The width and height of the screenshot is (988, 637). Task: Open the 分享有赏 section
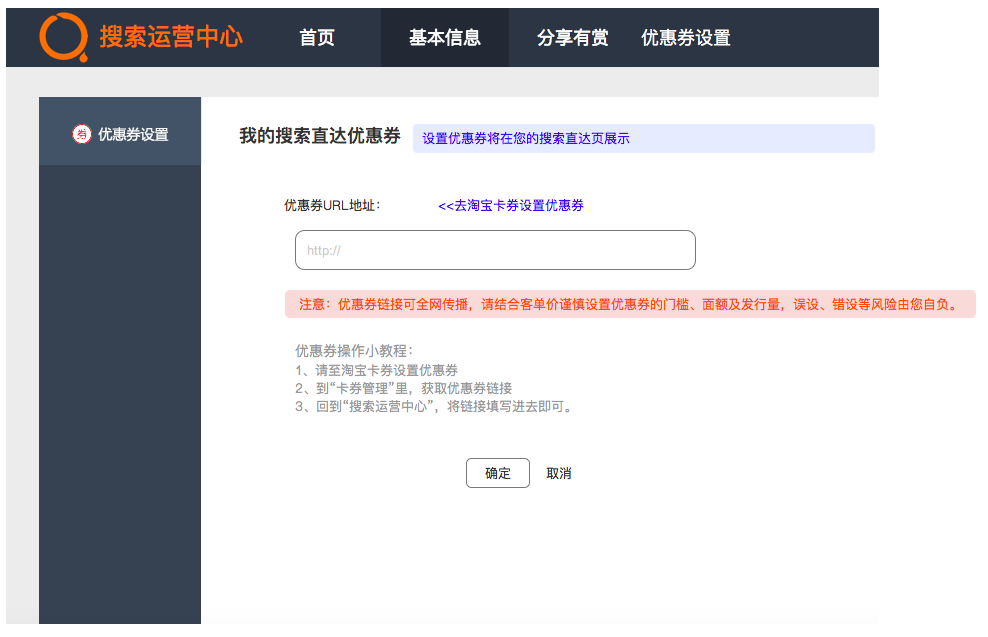pos(570,37)
